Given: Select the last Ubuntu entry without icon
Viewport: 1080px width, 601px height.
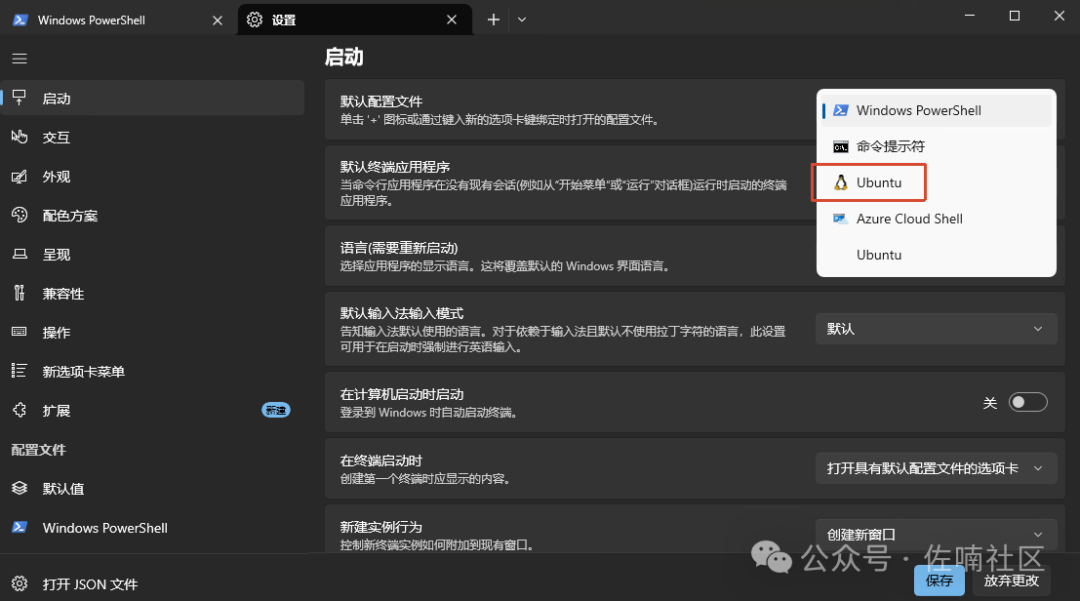Looking at the screenshot, I should 936,255.
